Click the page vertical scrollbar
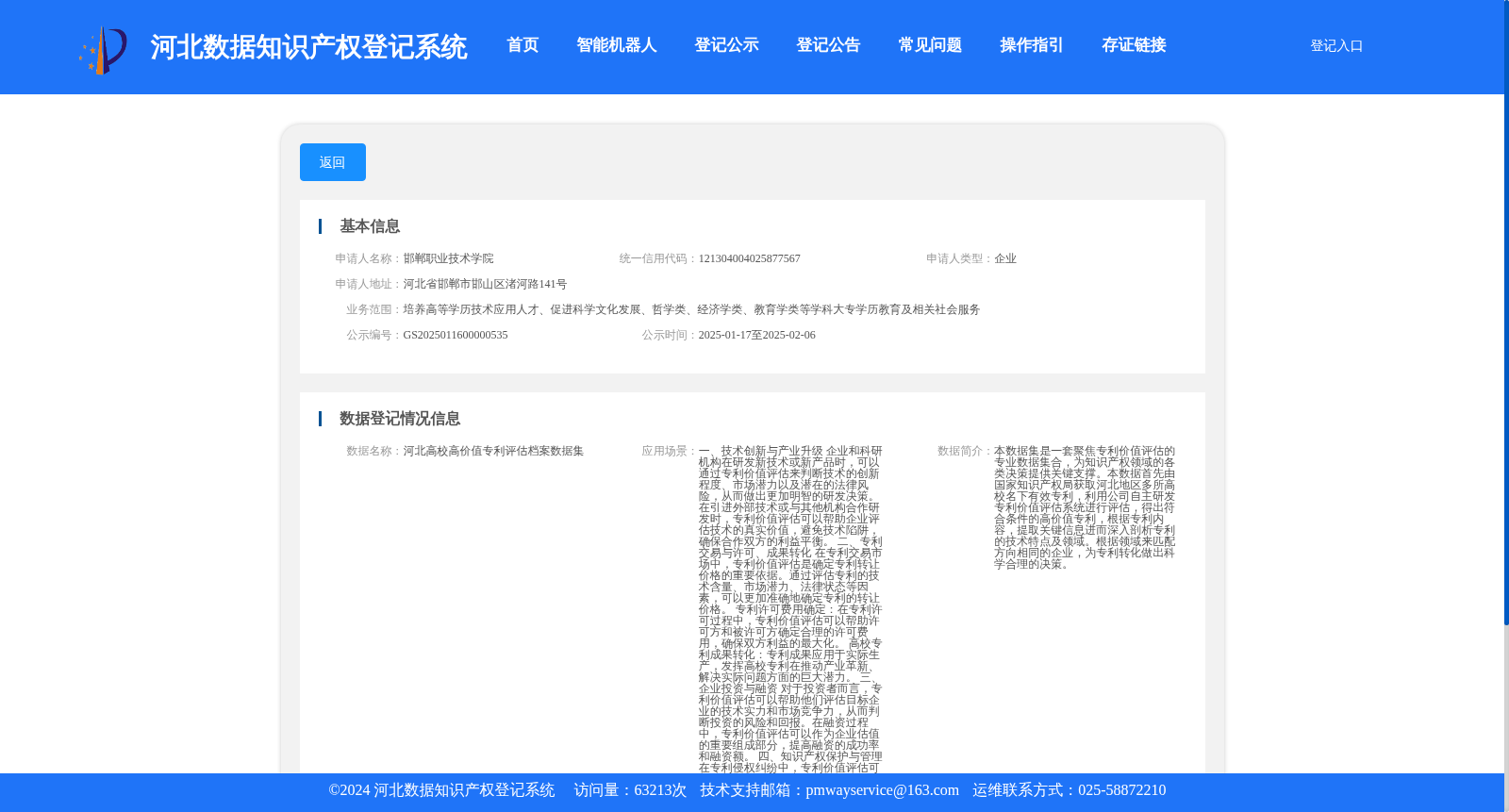The width and height of the screenshot is (1509, 812). [x=1506, y=311]
